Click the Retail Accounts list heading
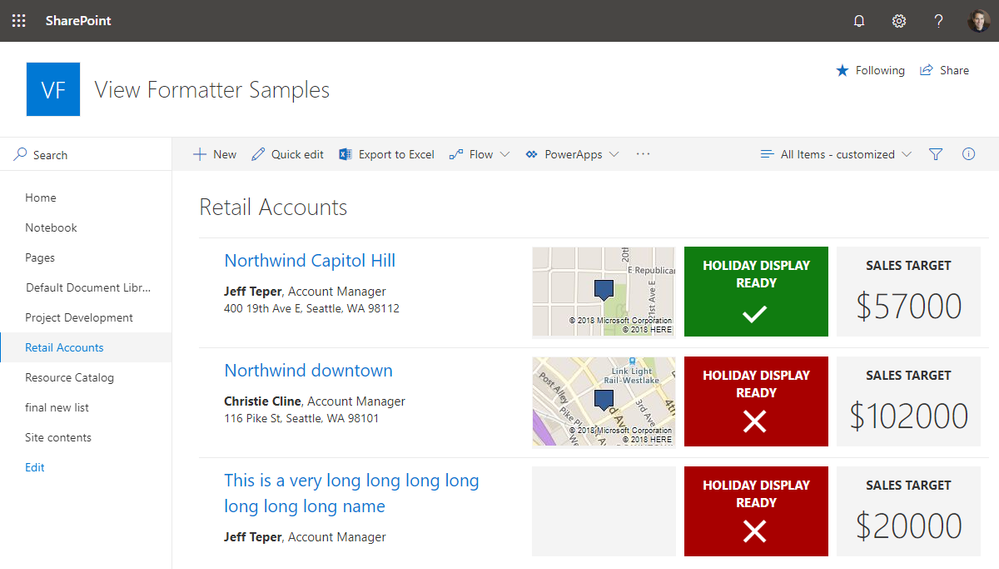 coord(273,207)
